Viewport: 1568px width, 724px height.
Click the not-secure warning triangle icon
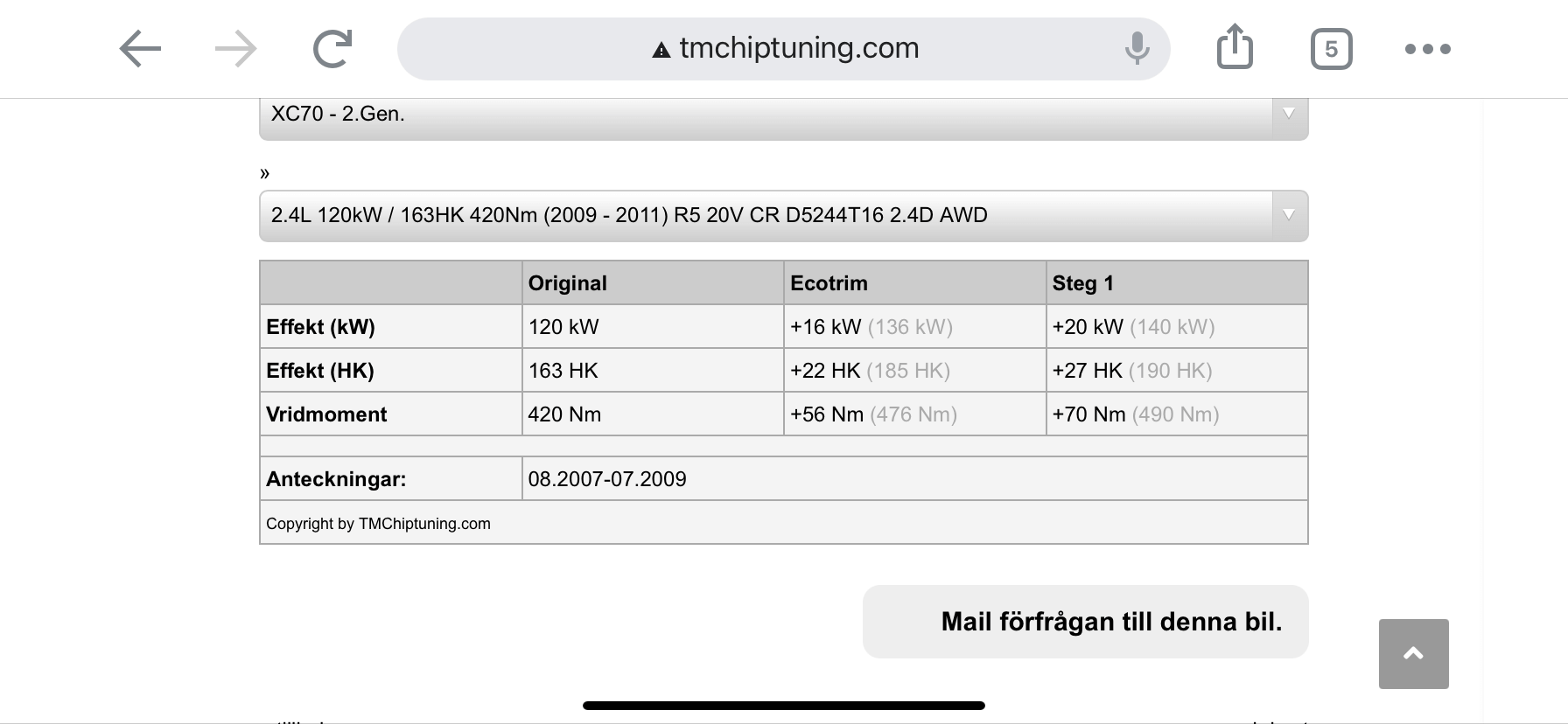[661, 50]
